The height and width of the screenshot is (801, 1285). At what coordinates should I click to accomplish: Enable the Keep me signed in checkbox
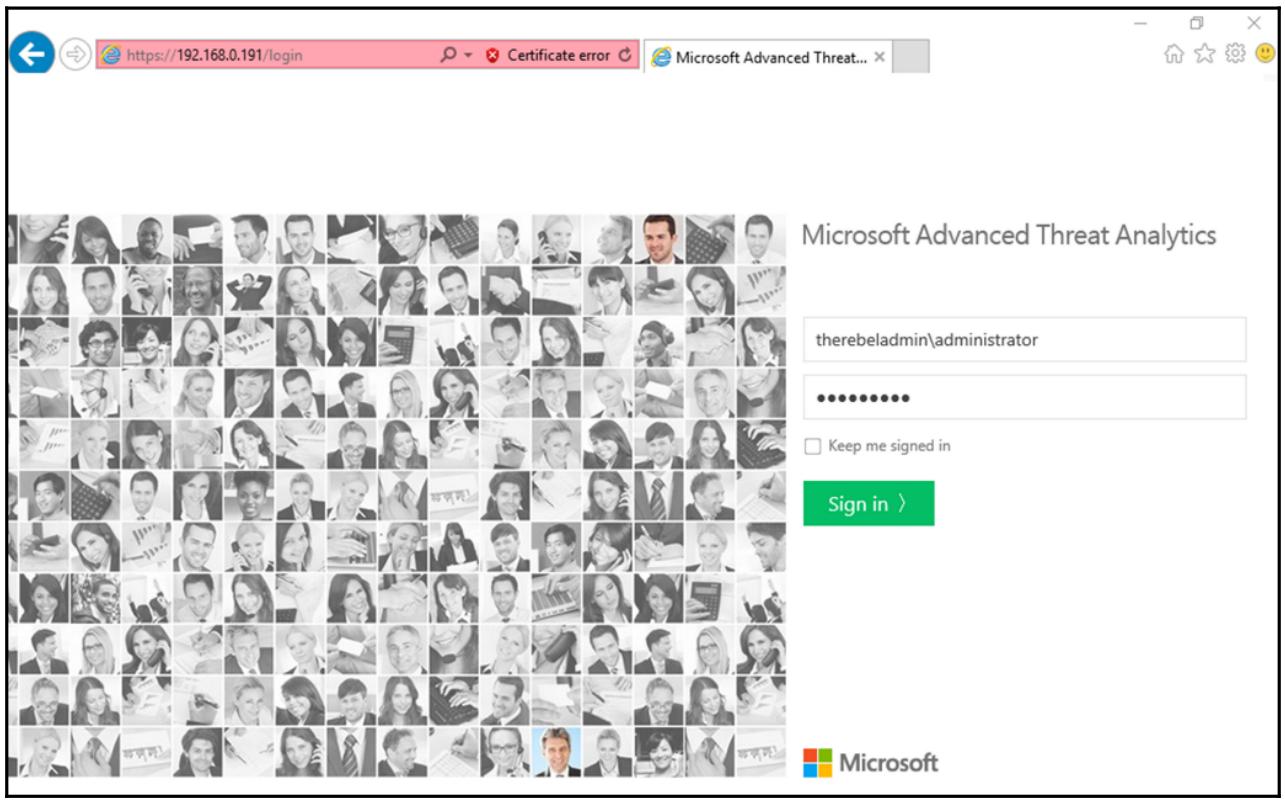coord(812,447)
